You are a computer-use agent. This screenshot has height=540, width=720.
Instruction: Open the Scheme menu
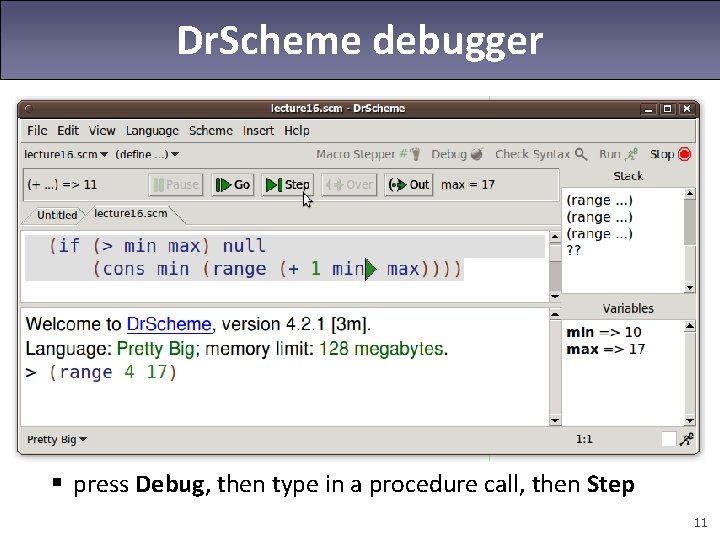coord(211,131)
